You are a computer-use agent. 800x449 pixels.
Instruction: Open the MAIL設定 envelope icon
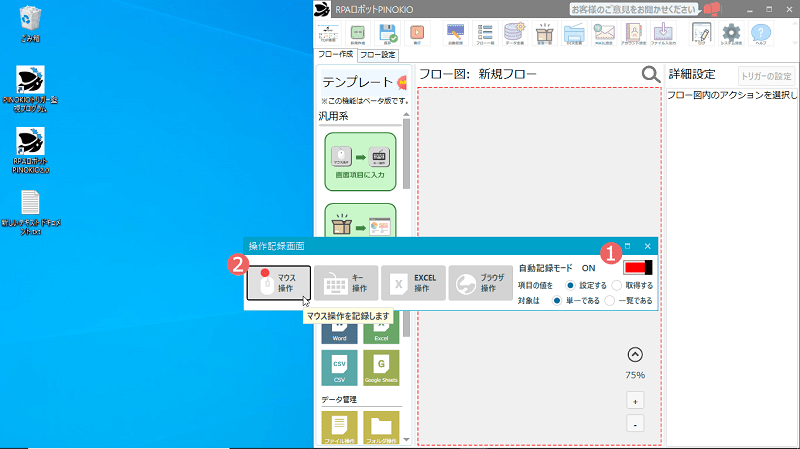coord(604,34)
